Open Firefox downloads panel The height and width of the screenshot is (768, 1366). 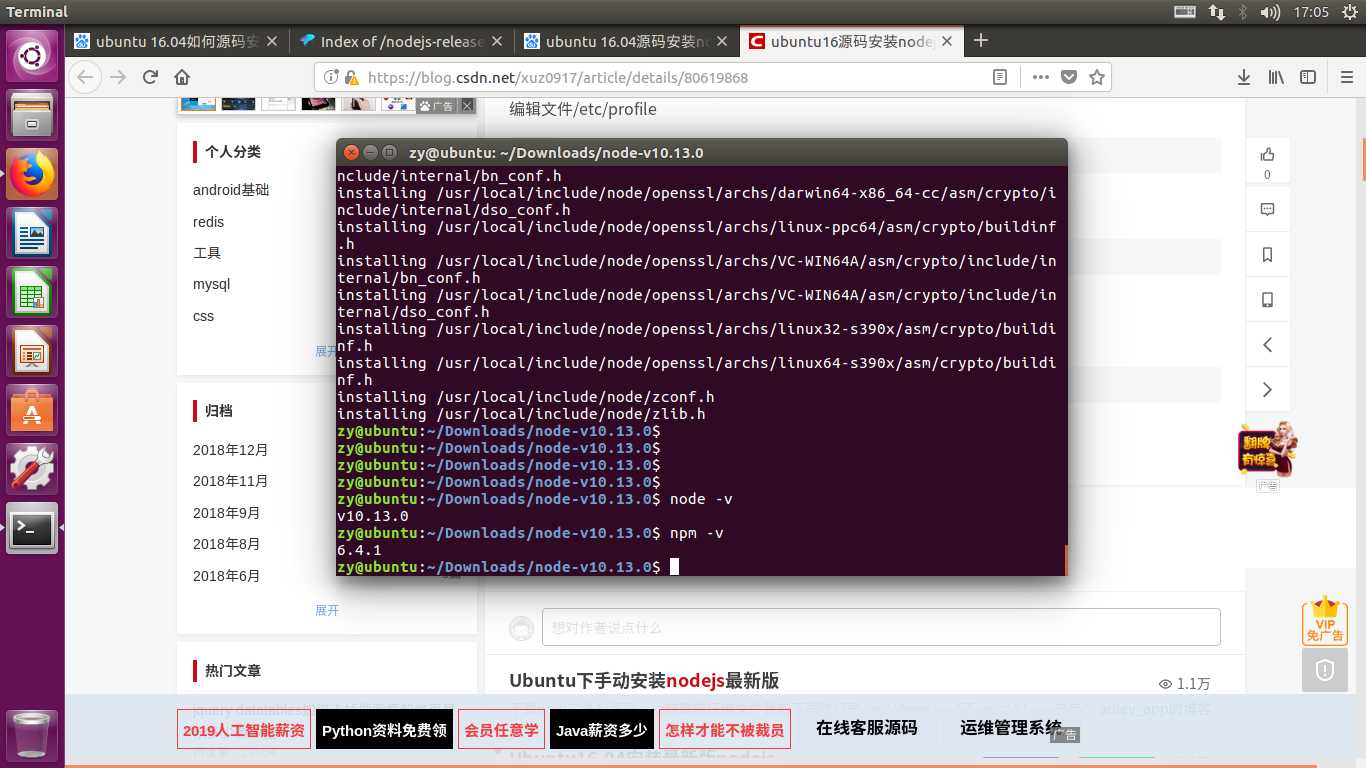[1244, 77]
